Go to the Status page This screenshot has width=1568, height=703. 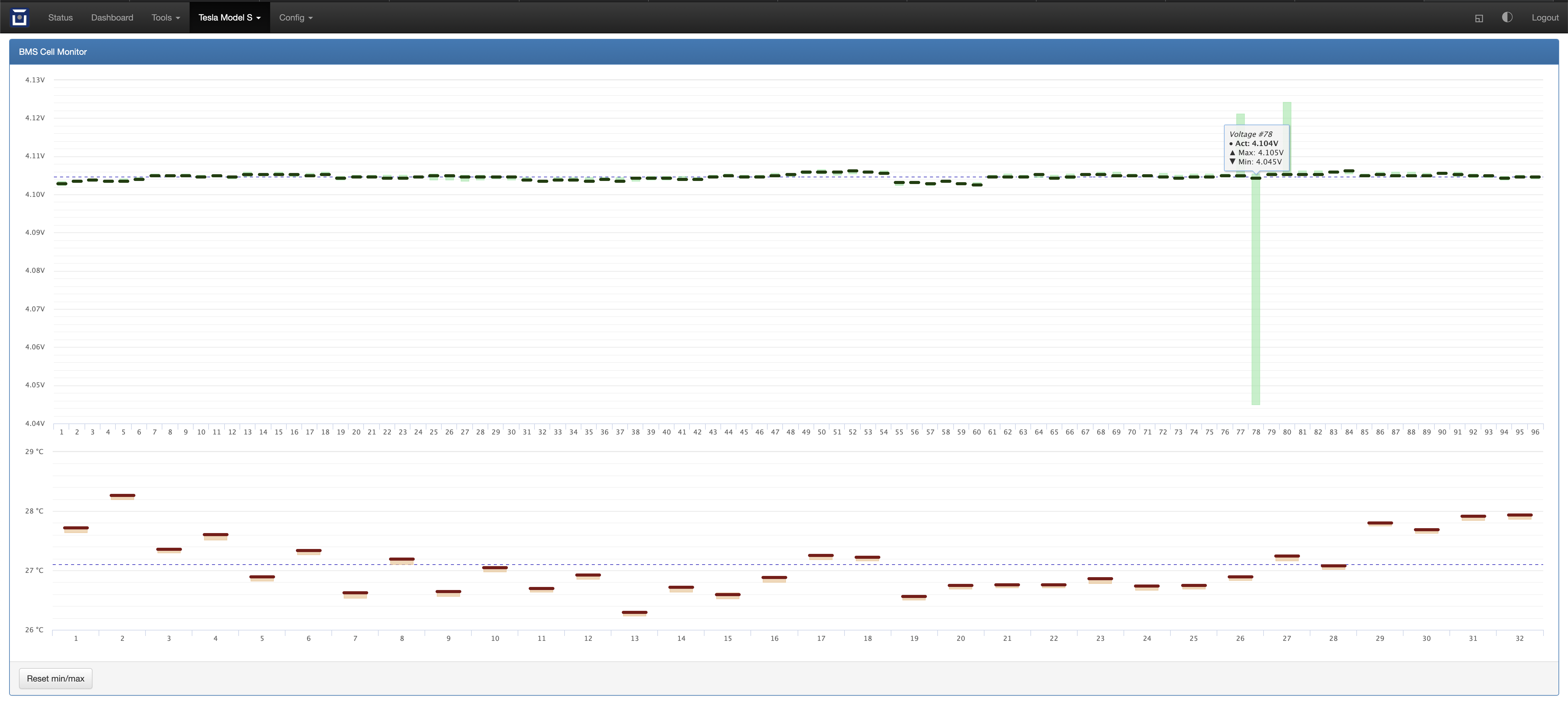60,18
